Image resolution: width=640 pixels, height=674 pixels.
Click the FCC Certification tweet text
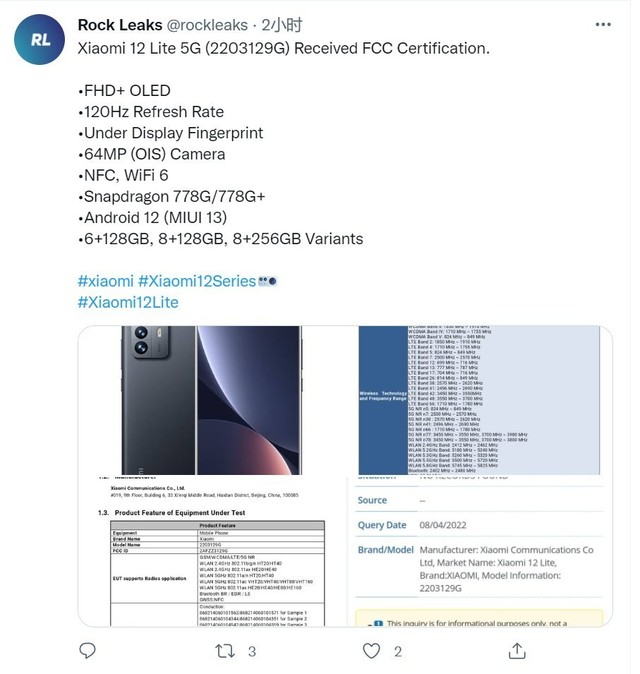[284, 48]
